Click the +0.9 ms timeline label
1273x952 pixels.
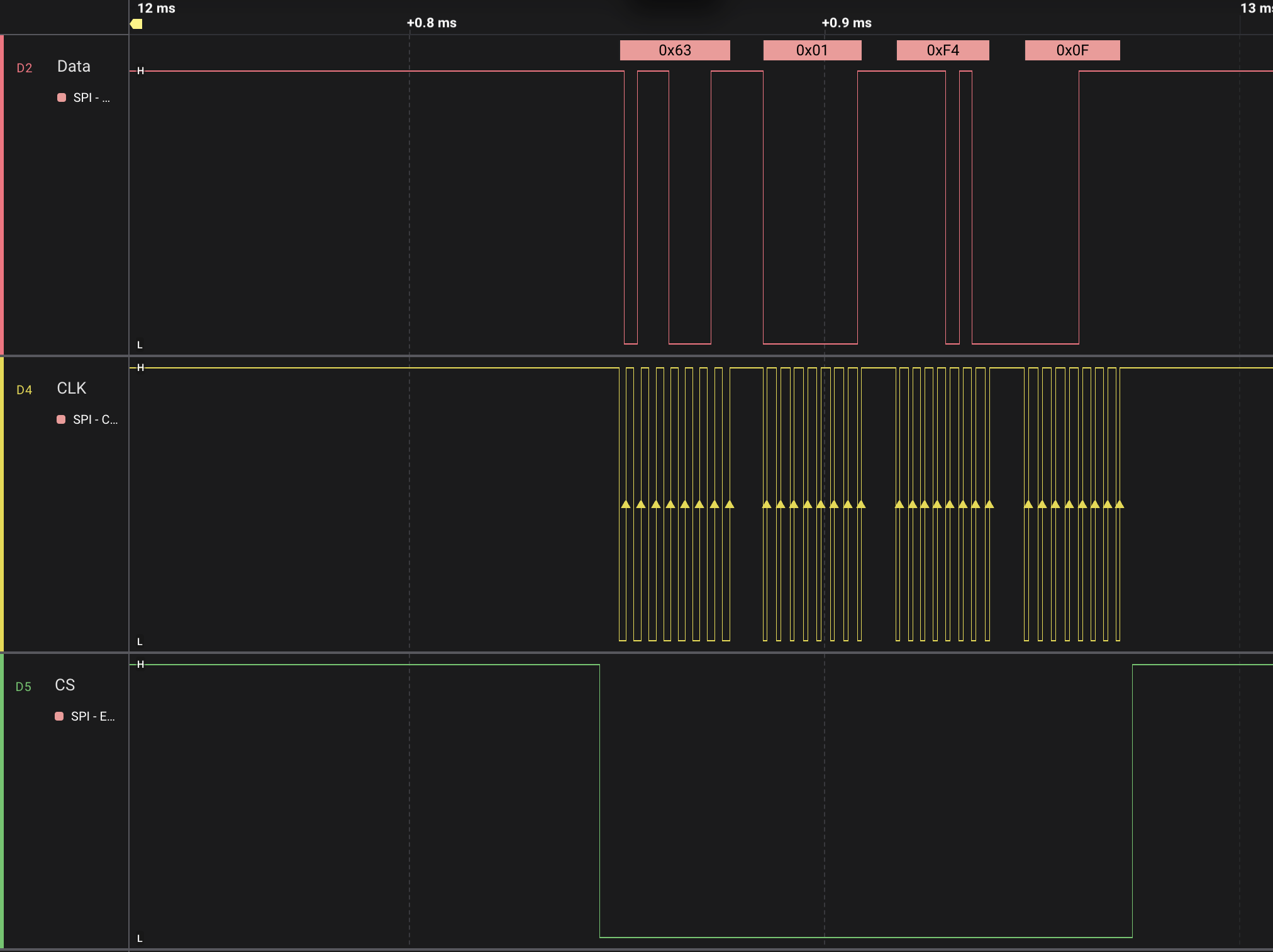click(x=847, y=23)
